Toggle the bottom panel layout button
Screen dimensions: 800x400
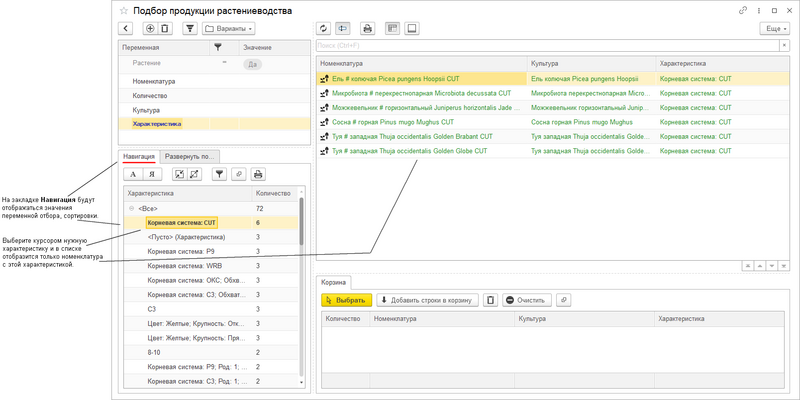(412, 28)
